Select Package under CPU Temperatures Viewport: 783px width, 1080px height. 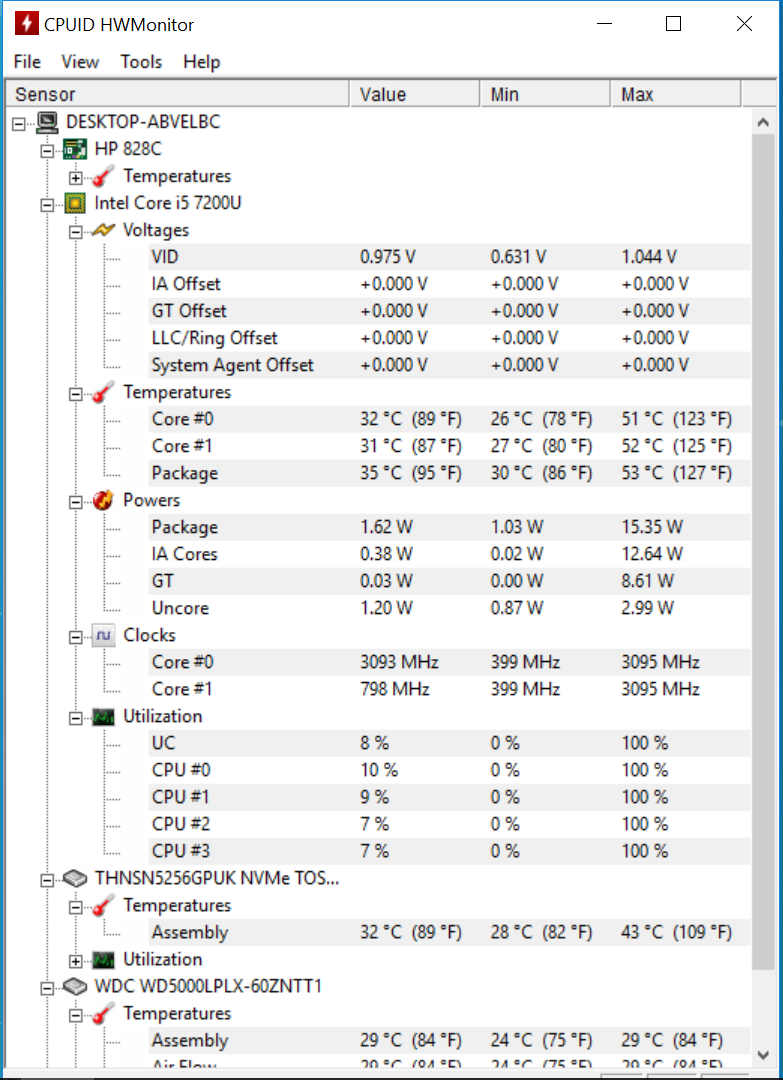click(x=450, y=473)
